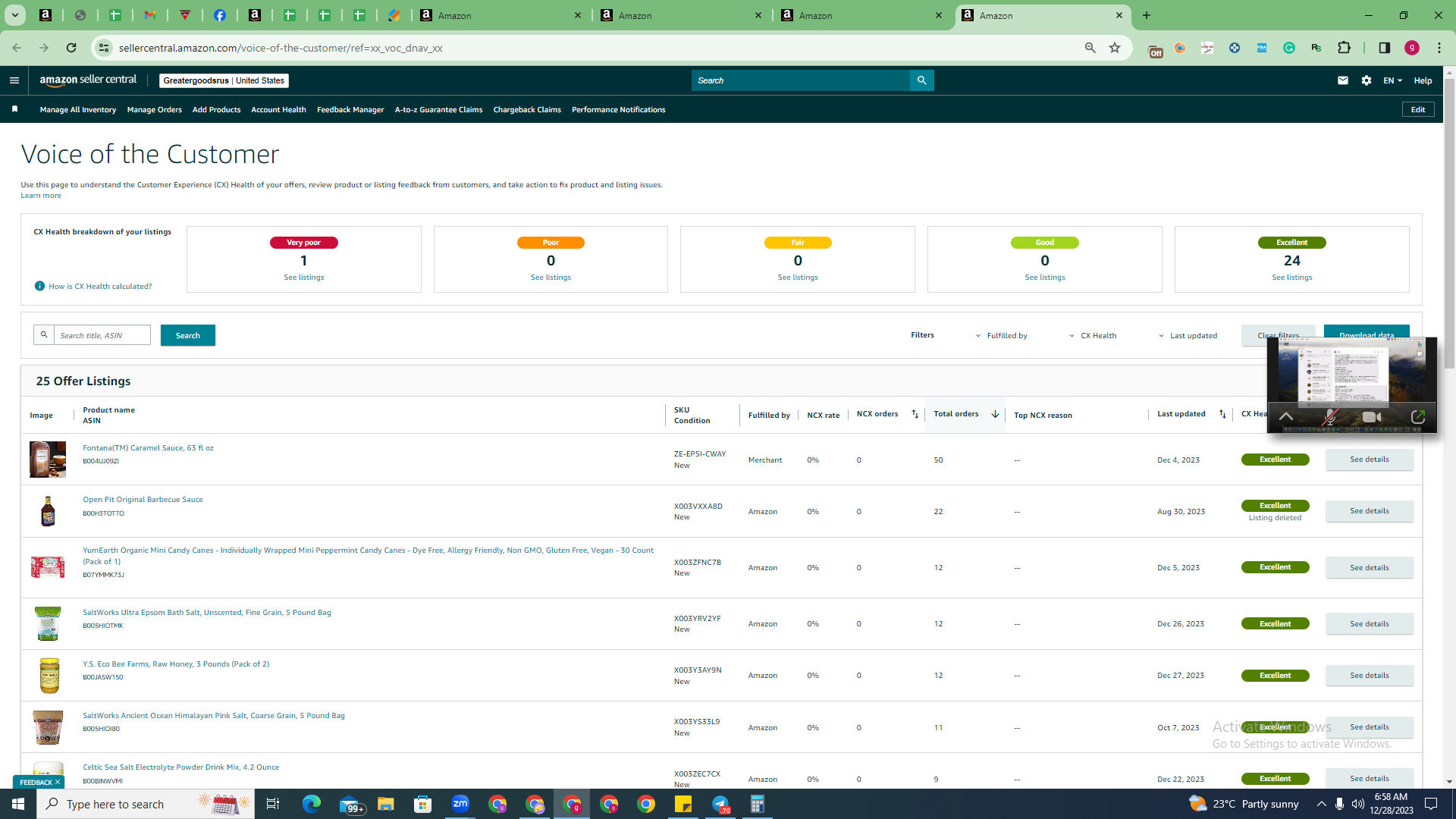1456x819 pixels.
Task: Open a new browser tab
Action: click(x=1147, y=15)
